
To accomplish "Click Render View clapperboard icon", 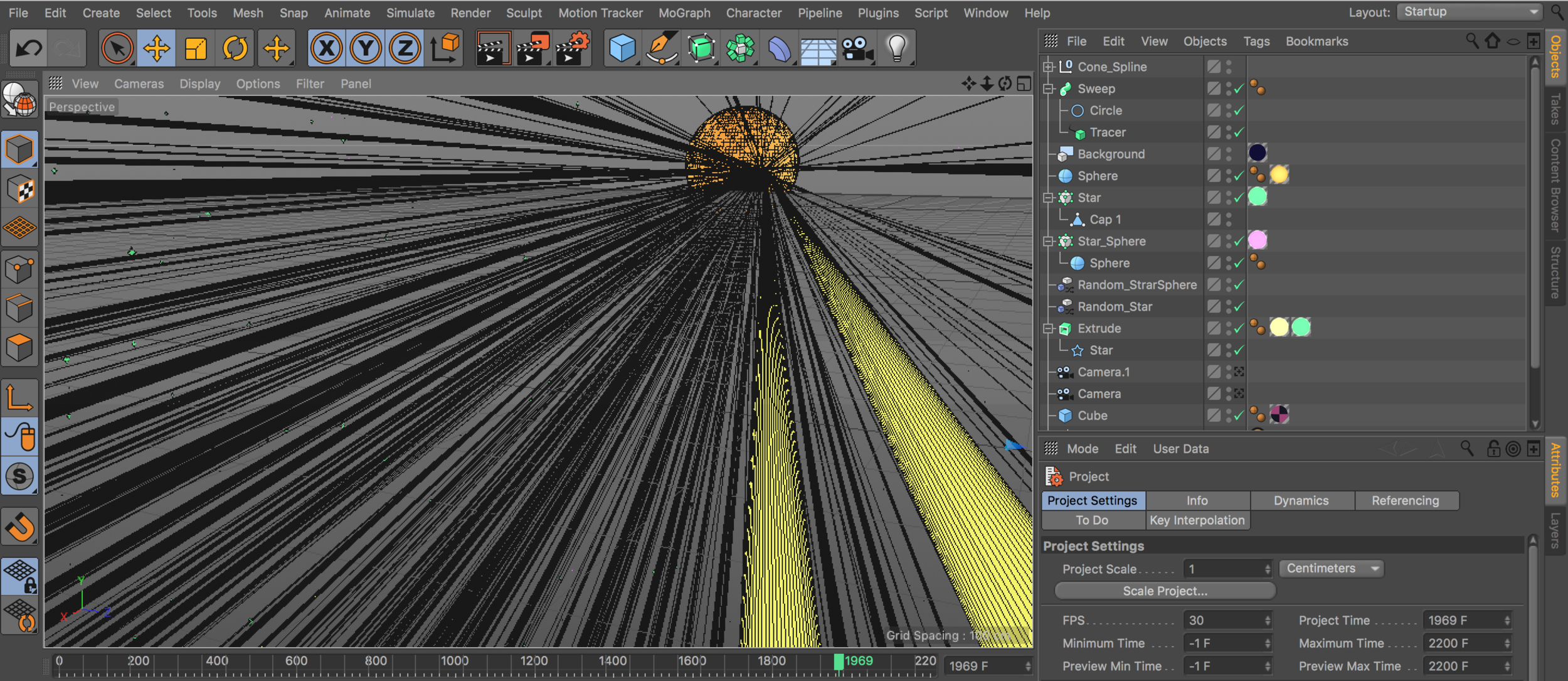I will tap(493, 48).
